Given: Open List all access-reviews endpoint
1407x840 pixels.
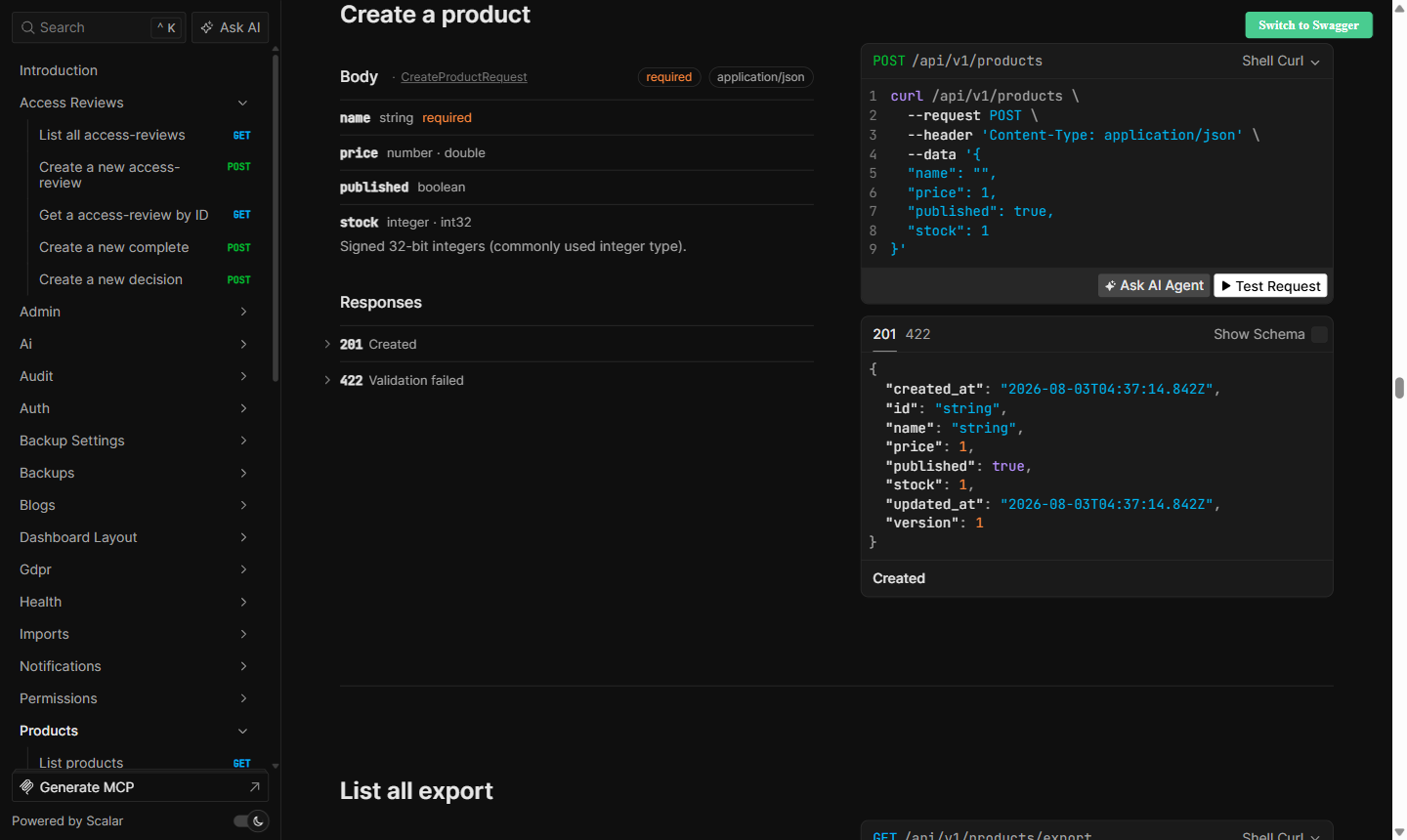Looking at the screenshot, I should tap(147, 135).
